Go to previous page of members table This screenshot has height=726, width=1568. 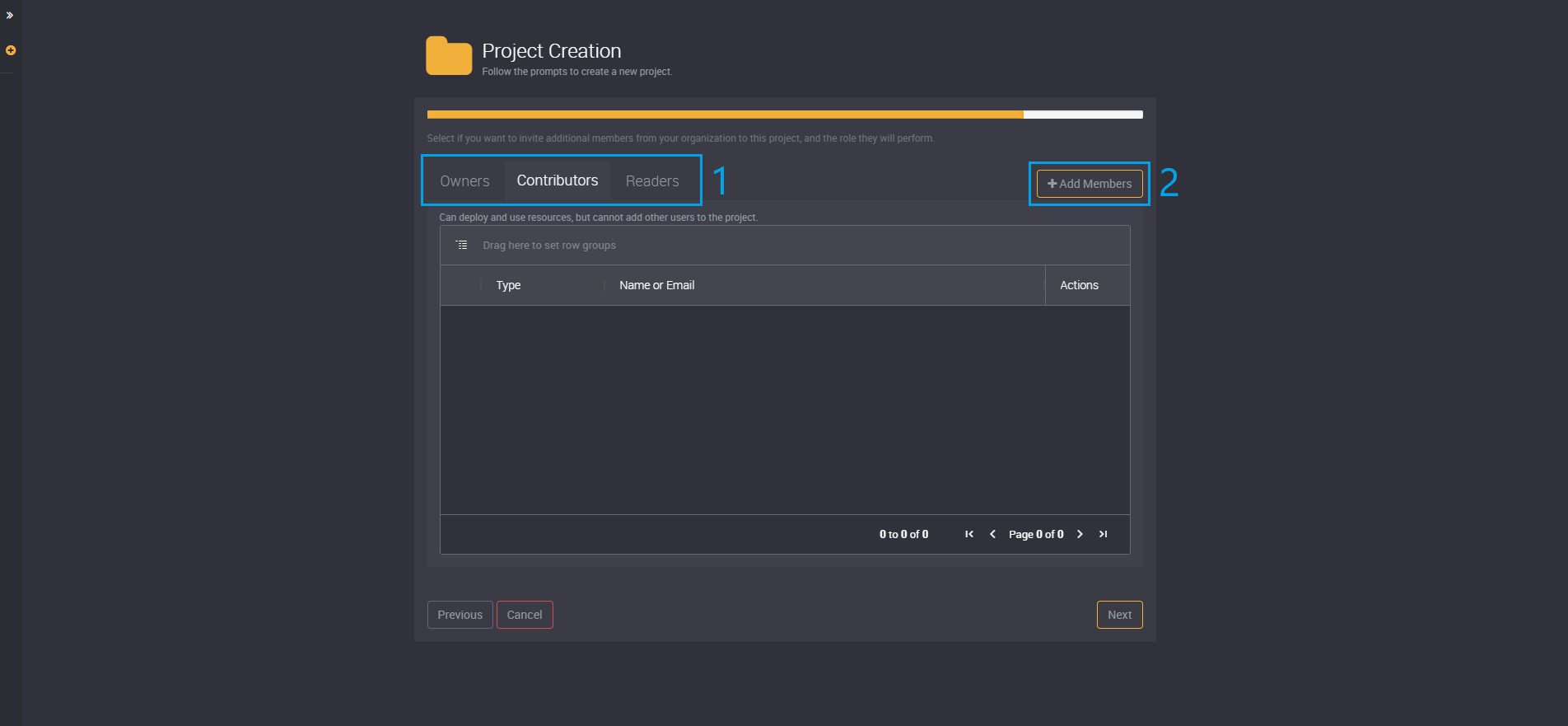point(992,534)
